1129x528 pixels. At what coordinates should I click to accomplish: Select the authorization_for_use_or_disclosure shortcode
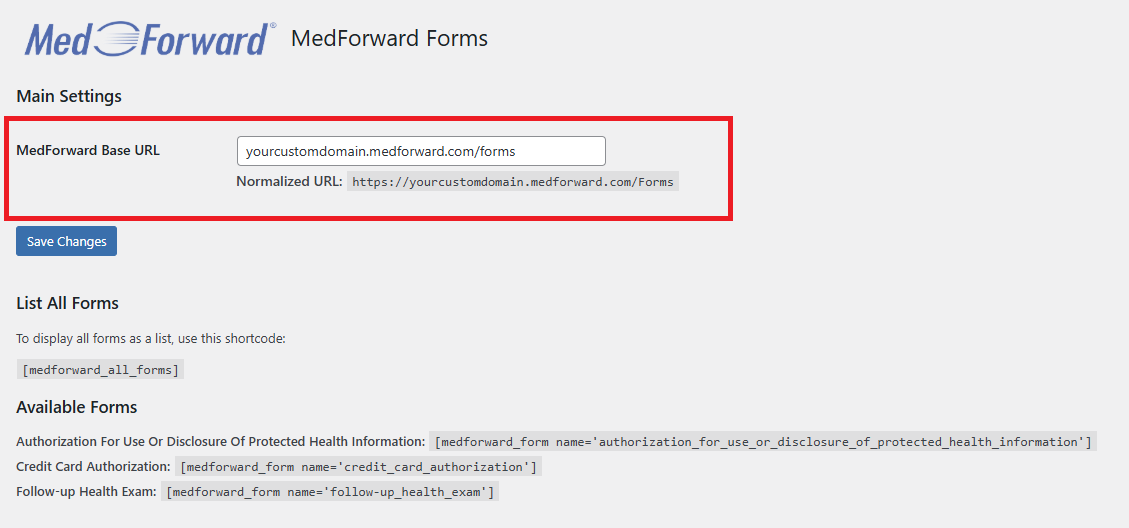pyautogui.click(x=763, y=441)
